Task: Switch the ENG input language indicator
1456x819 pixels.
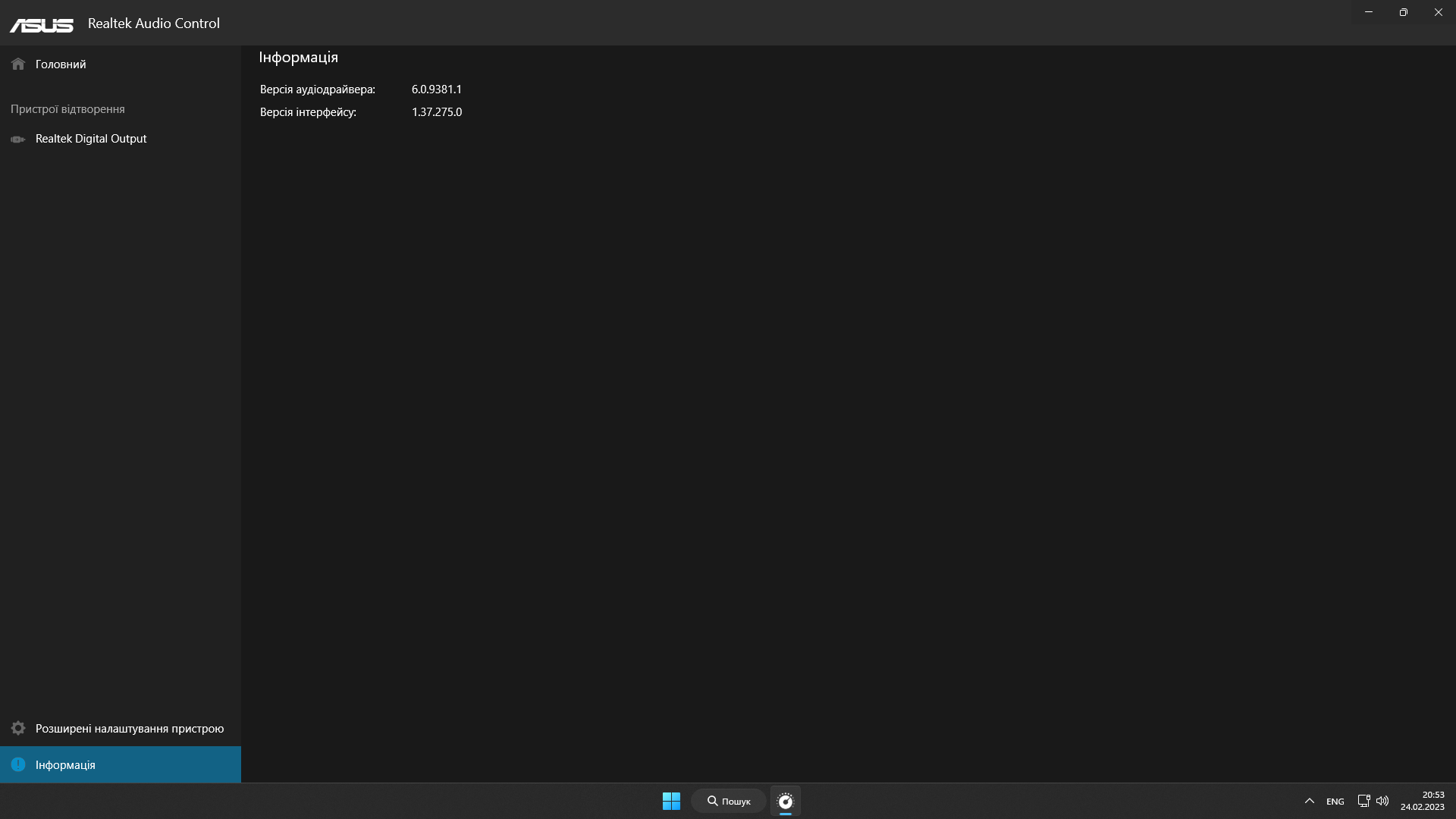Action: [1335, 802]
